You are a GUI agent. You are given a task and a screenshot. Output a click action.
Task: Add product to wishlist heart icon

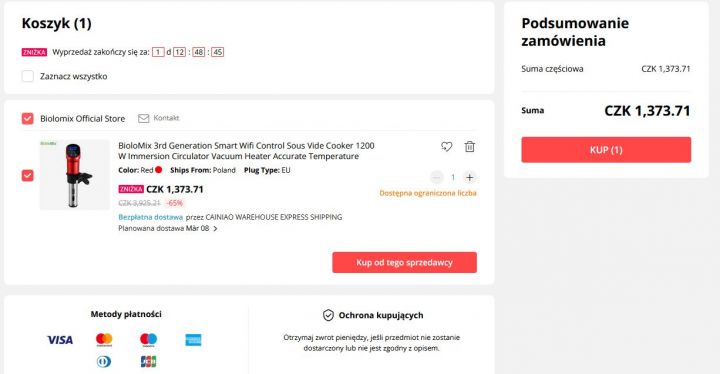[x=446, y=147]
